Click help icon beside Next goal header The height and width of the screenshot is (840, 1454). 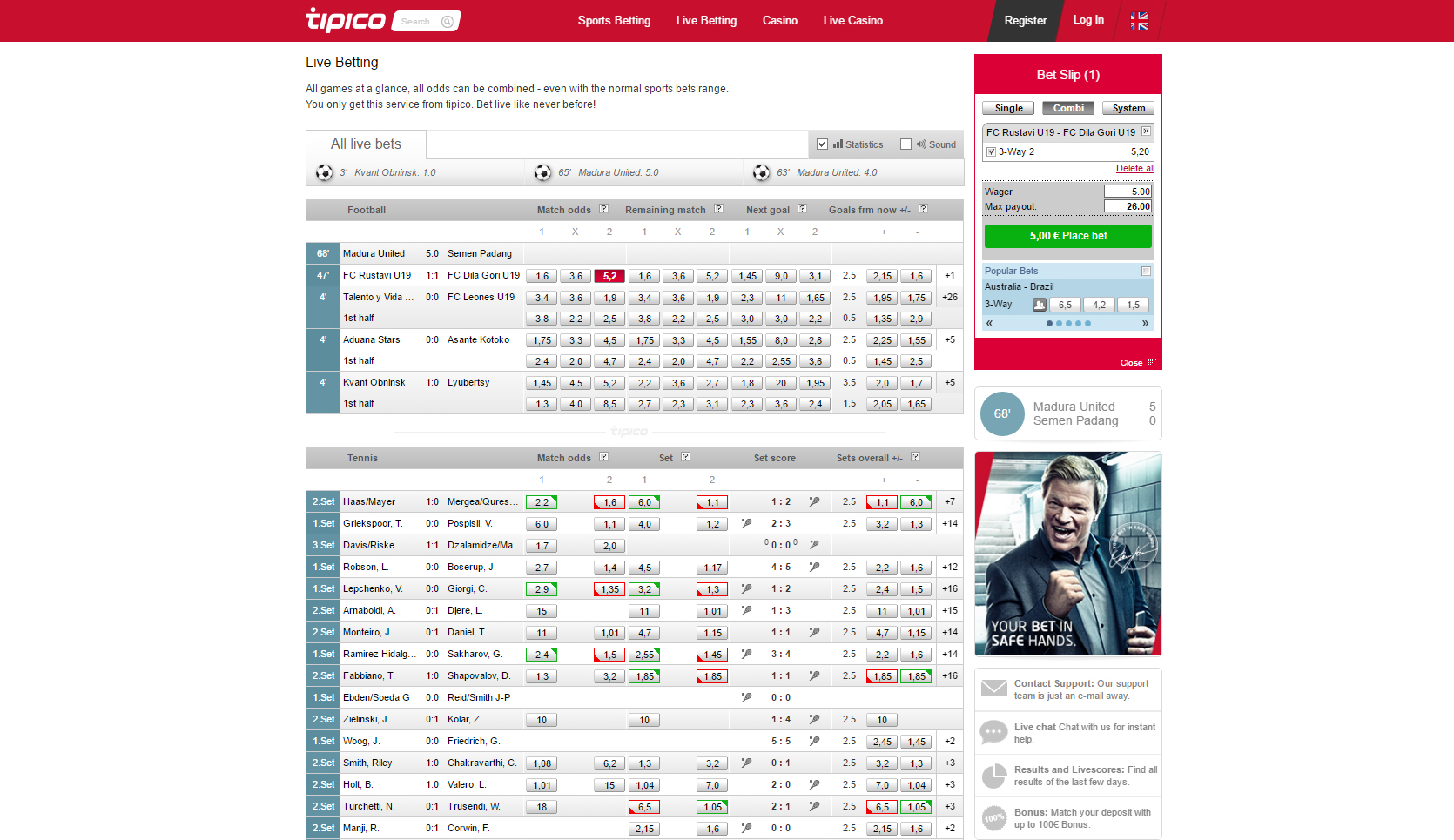pyautogui.click(x=802, y=209)
